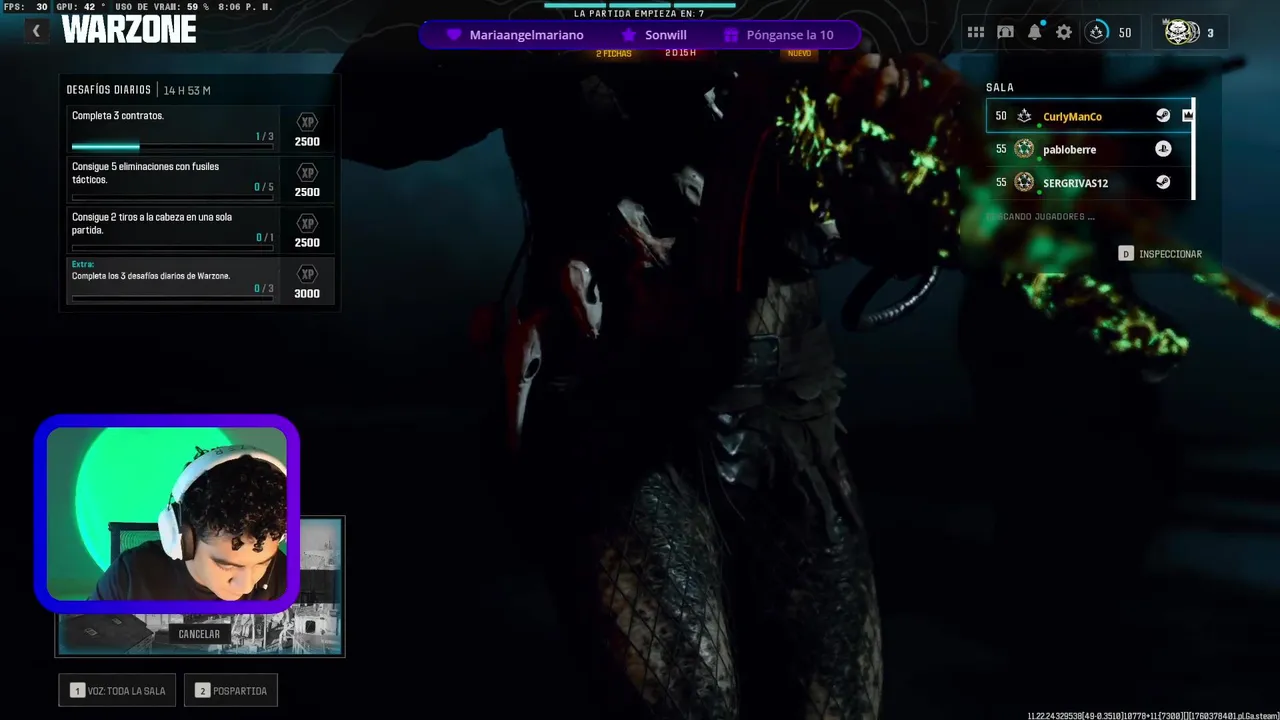Image resolution: width=1280 pixels, height=720 pixels.
Task: Click the Steam icon beside SERGRIVAS12
Action: (x=1163, y=182)
